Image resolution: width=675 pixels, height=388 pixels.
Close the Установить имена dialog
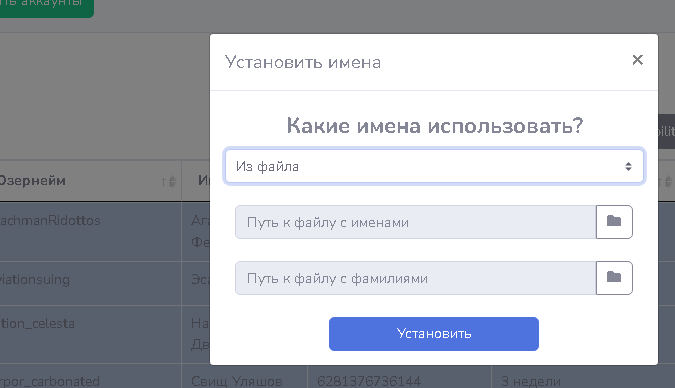pos(638,60)
